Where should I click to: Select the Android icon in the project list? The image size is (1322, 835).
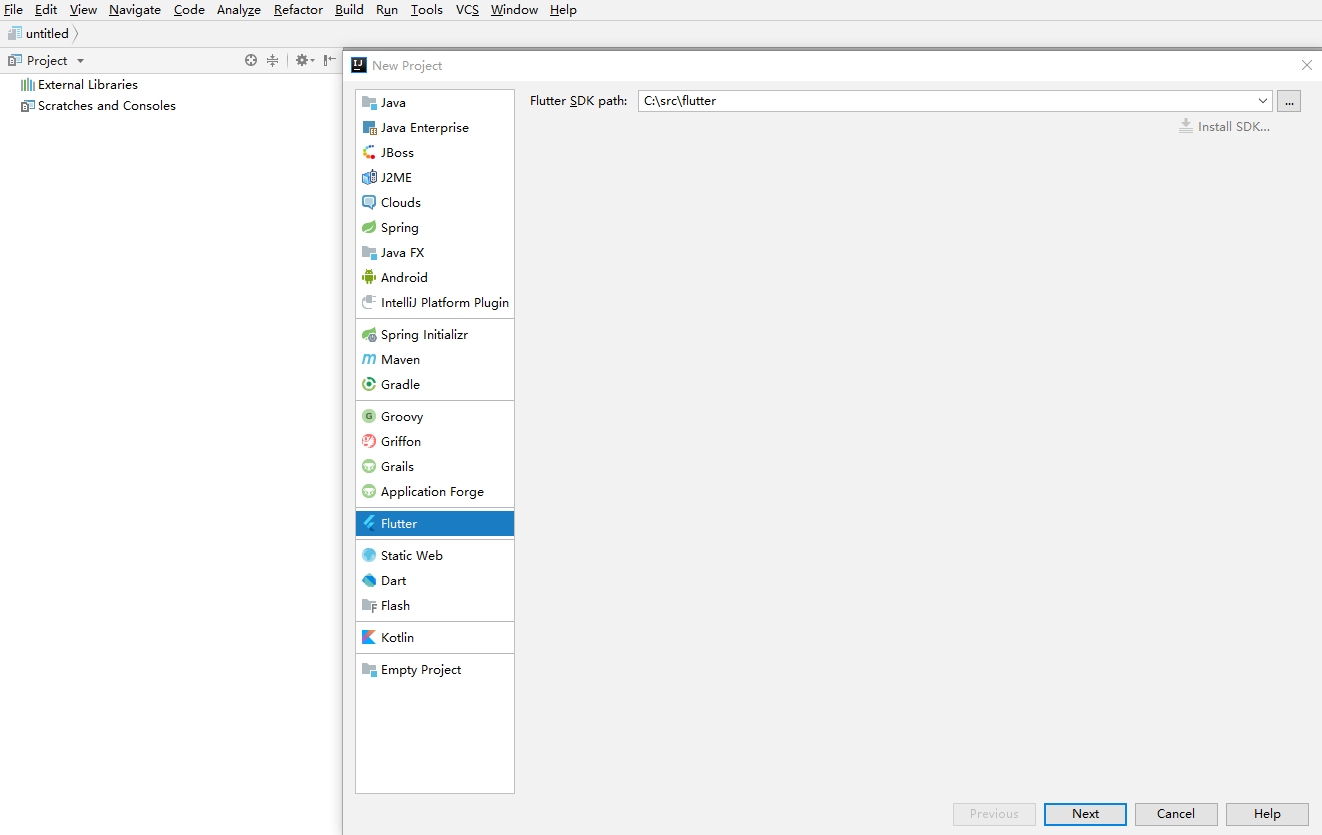coord(369,278)
